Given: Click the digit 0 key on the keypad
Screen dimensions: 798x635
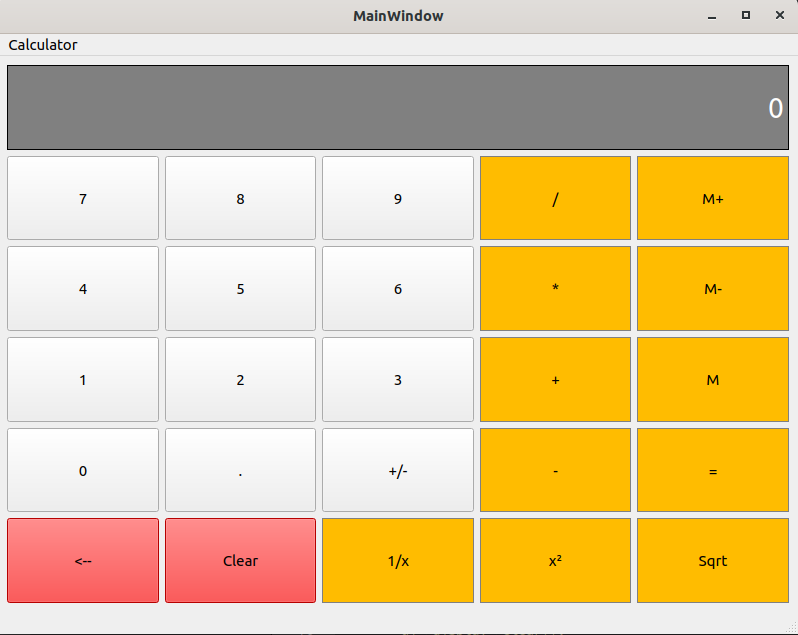Looking at the screenshot, I should pyautogui.click(x=83, y=470).
